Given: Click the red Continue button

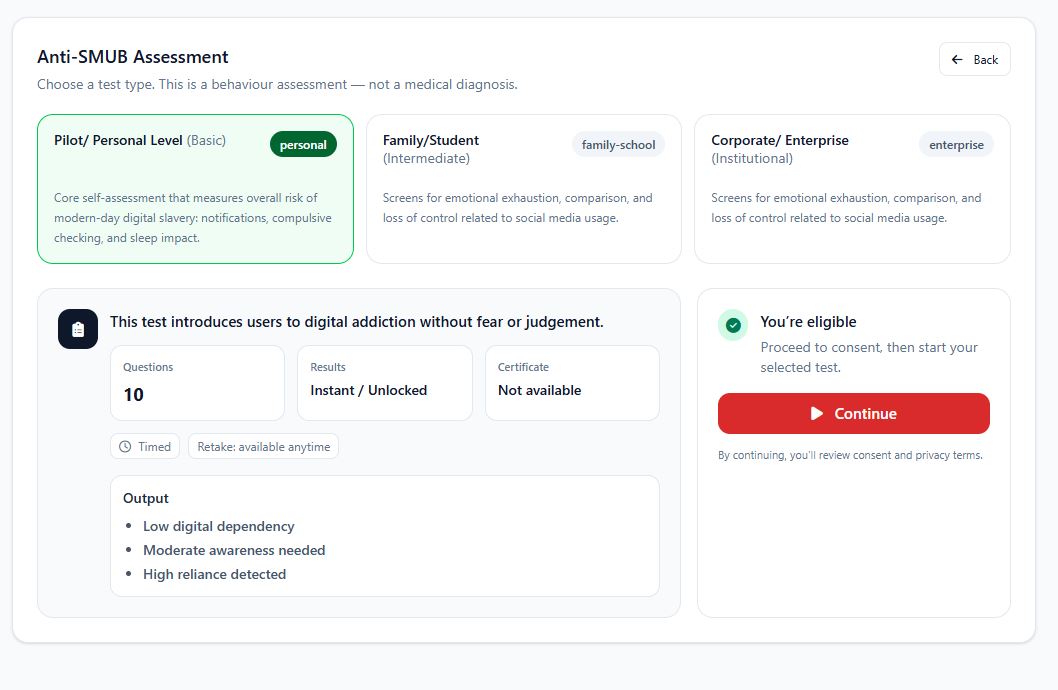Looking at the screenshot, I should click(x=854, y=413).
